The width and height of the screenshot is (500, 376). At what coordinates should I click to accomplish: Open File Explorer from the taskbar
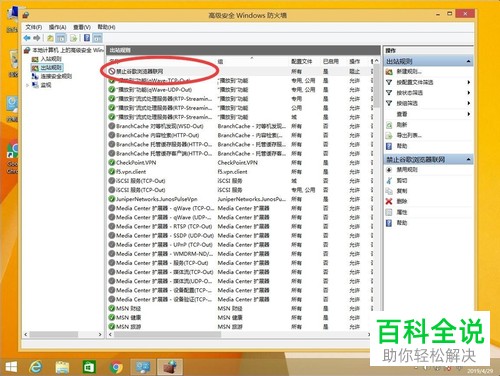coord(62,367)
